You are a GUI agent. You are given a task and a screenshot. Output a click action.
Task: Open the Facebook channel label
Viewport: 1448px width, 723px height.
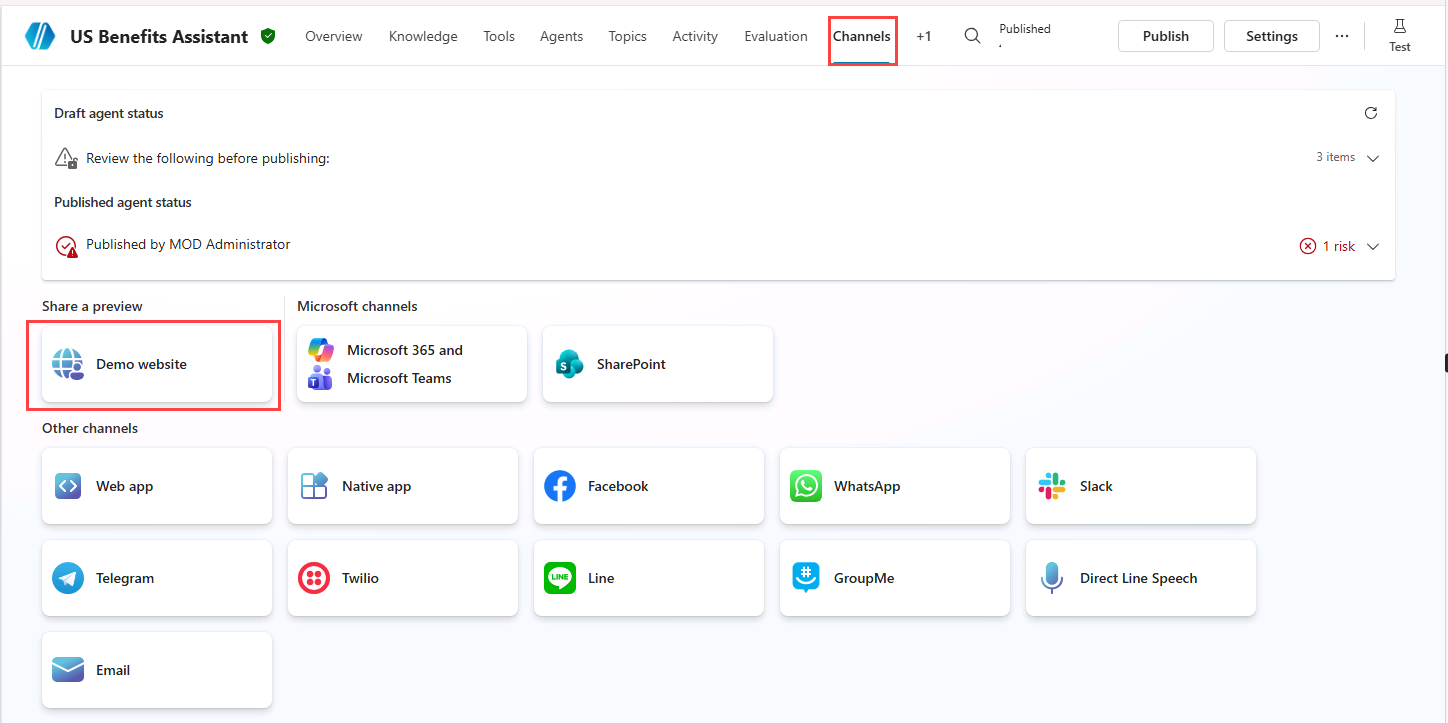(618, 486)
